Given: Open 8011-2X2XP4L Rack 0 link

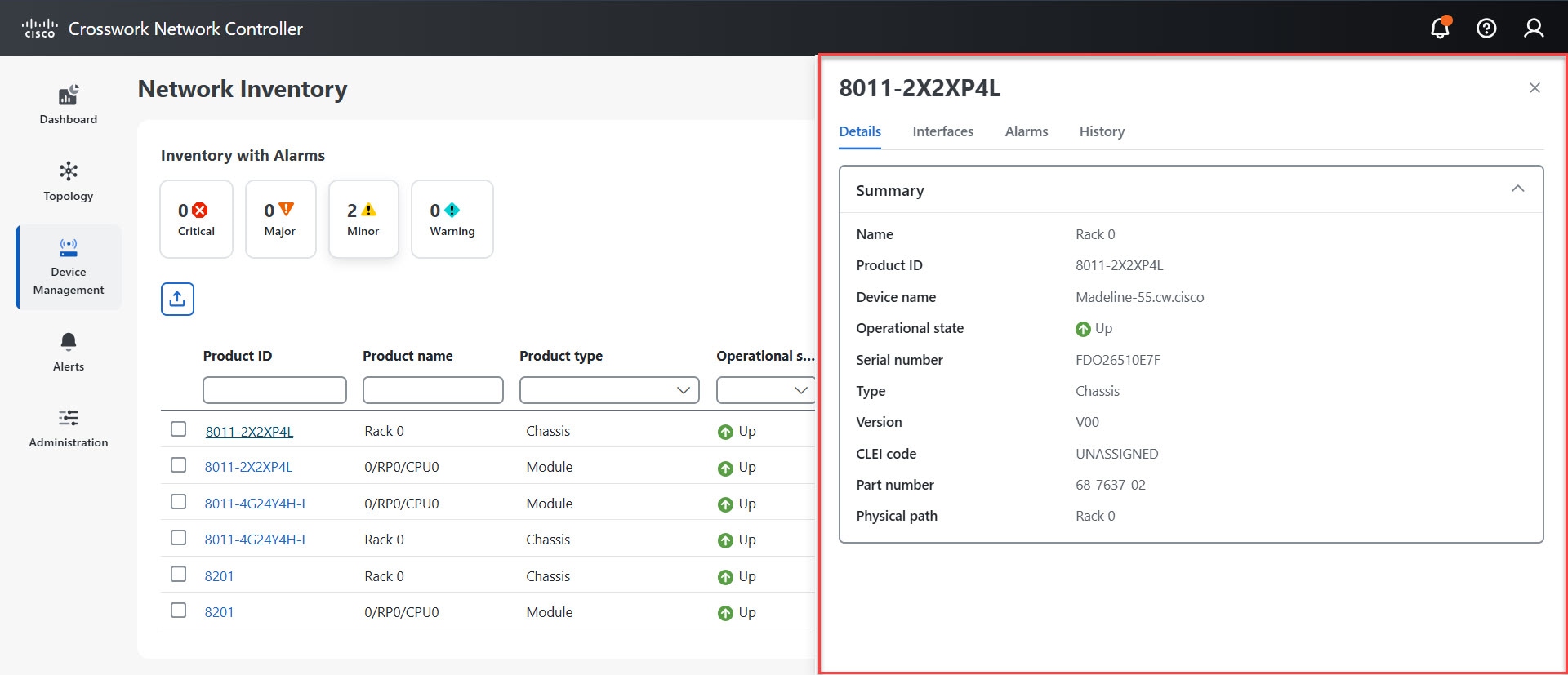Looking at the screenshot, I should [249, 432].
